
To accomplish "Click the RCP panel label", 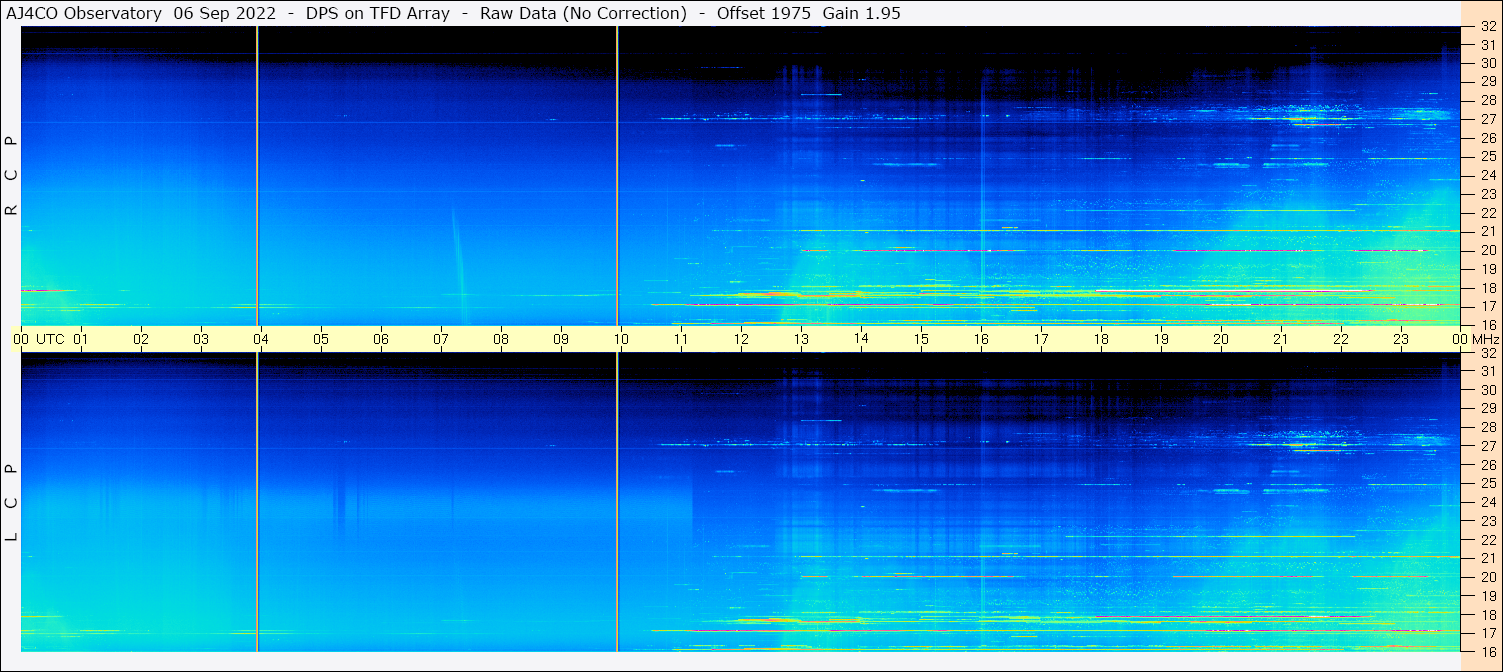I will tap(12, 176).
